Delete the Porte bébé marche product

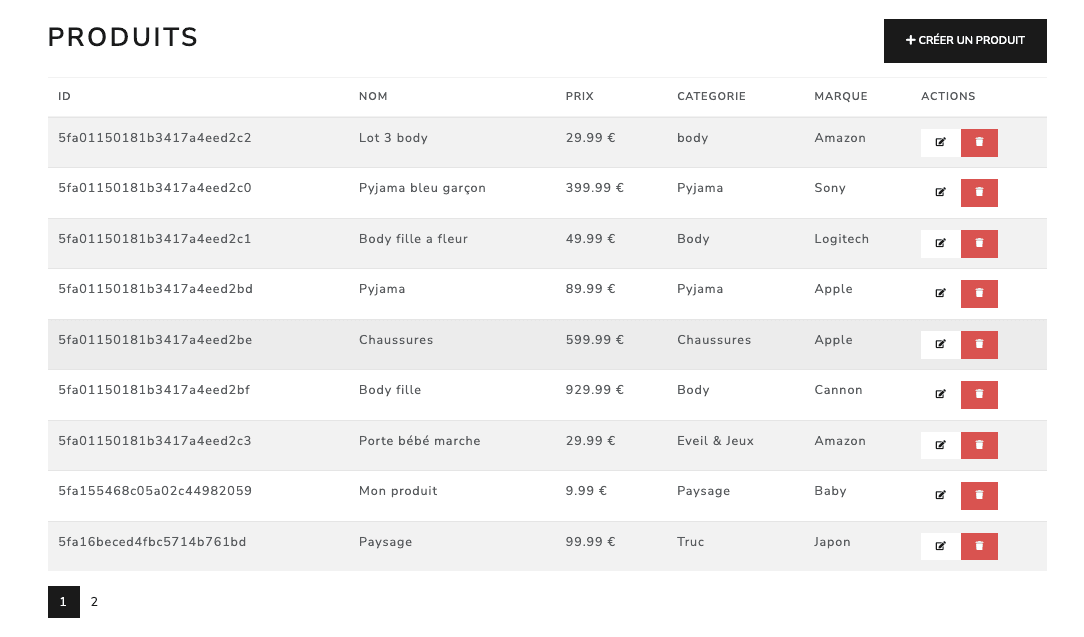pos(979,445)
